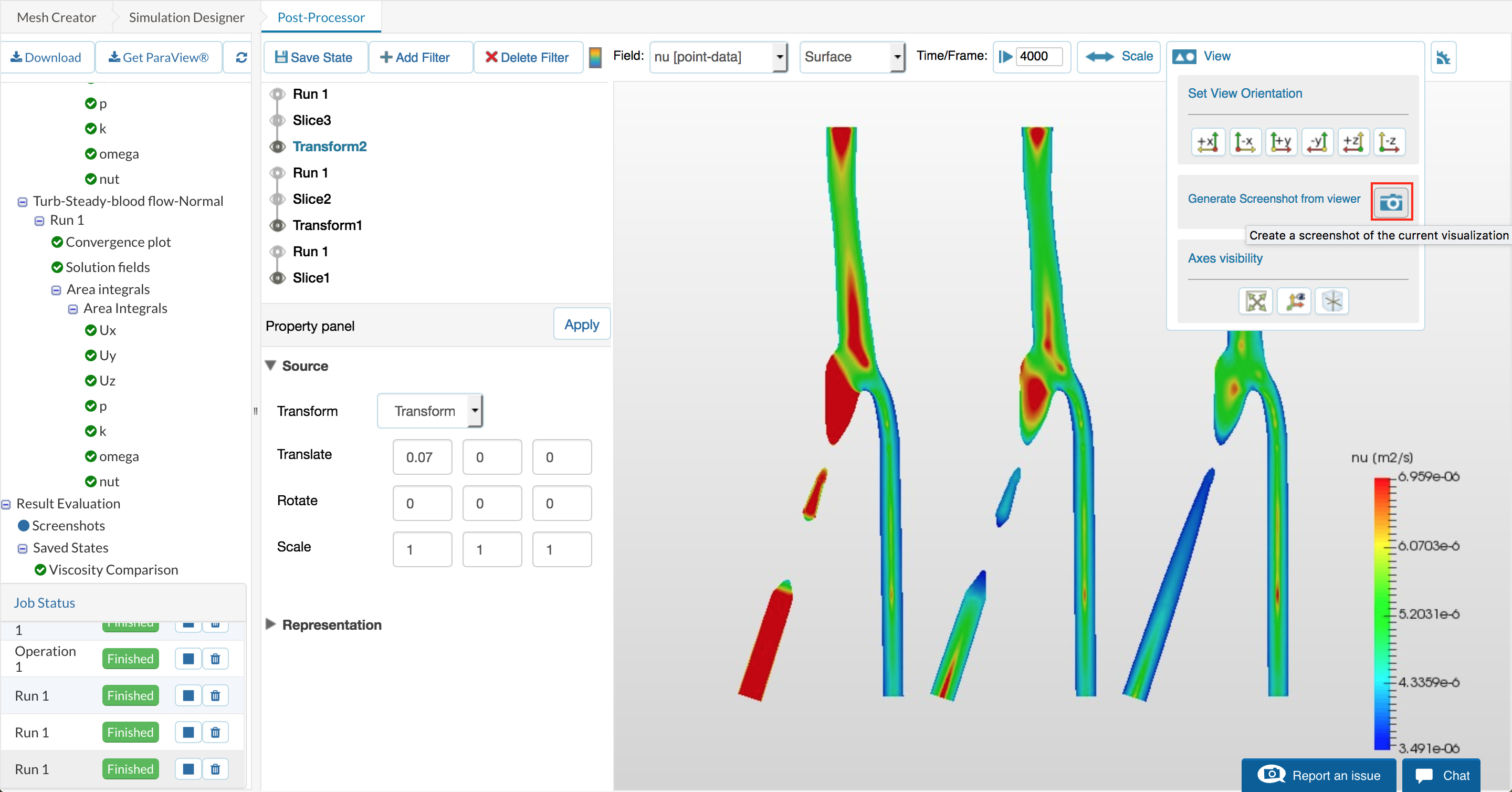
Task: Toggle the center-axes visibility icon
Action: coord(1332,302)
